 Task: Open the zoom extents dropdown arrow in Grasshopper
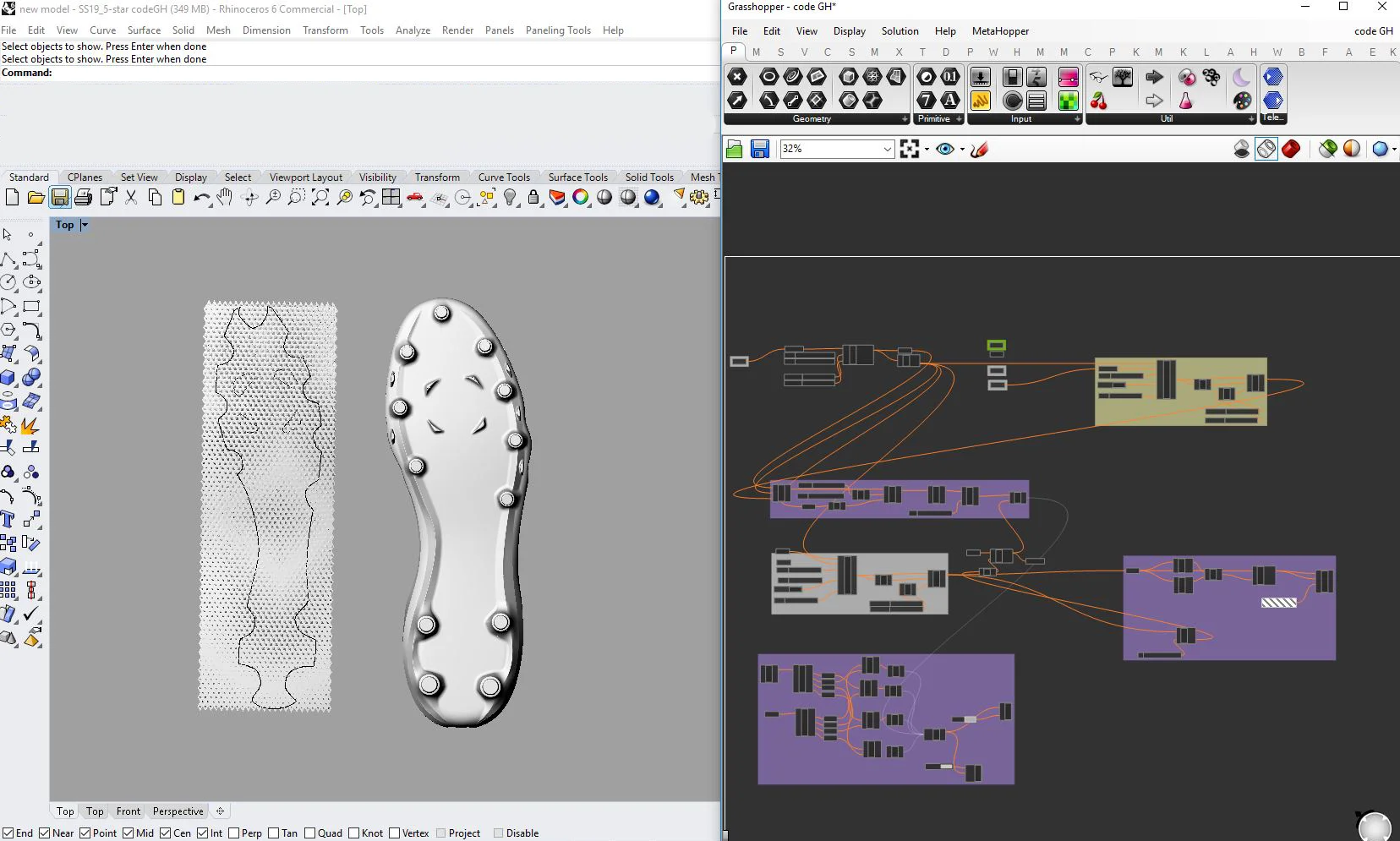pos(927,150)
